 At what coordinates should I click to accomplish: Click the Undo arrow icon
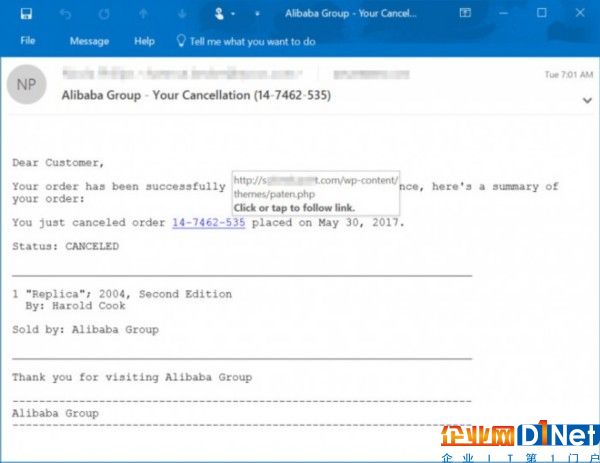coord(65,14)
